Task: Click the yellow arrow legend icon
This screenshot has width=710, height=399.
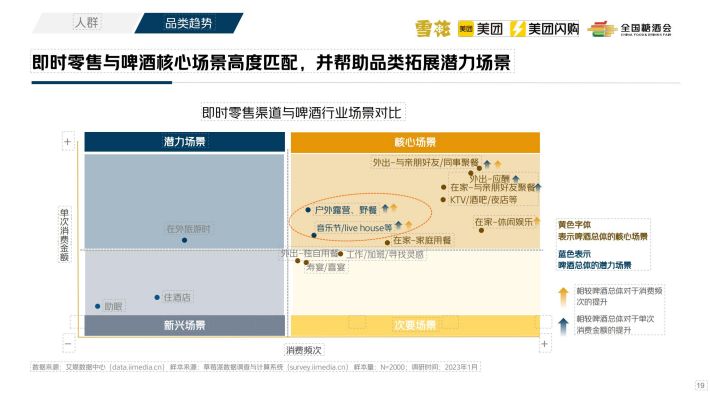Action: pos(563,296)
